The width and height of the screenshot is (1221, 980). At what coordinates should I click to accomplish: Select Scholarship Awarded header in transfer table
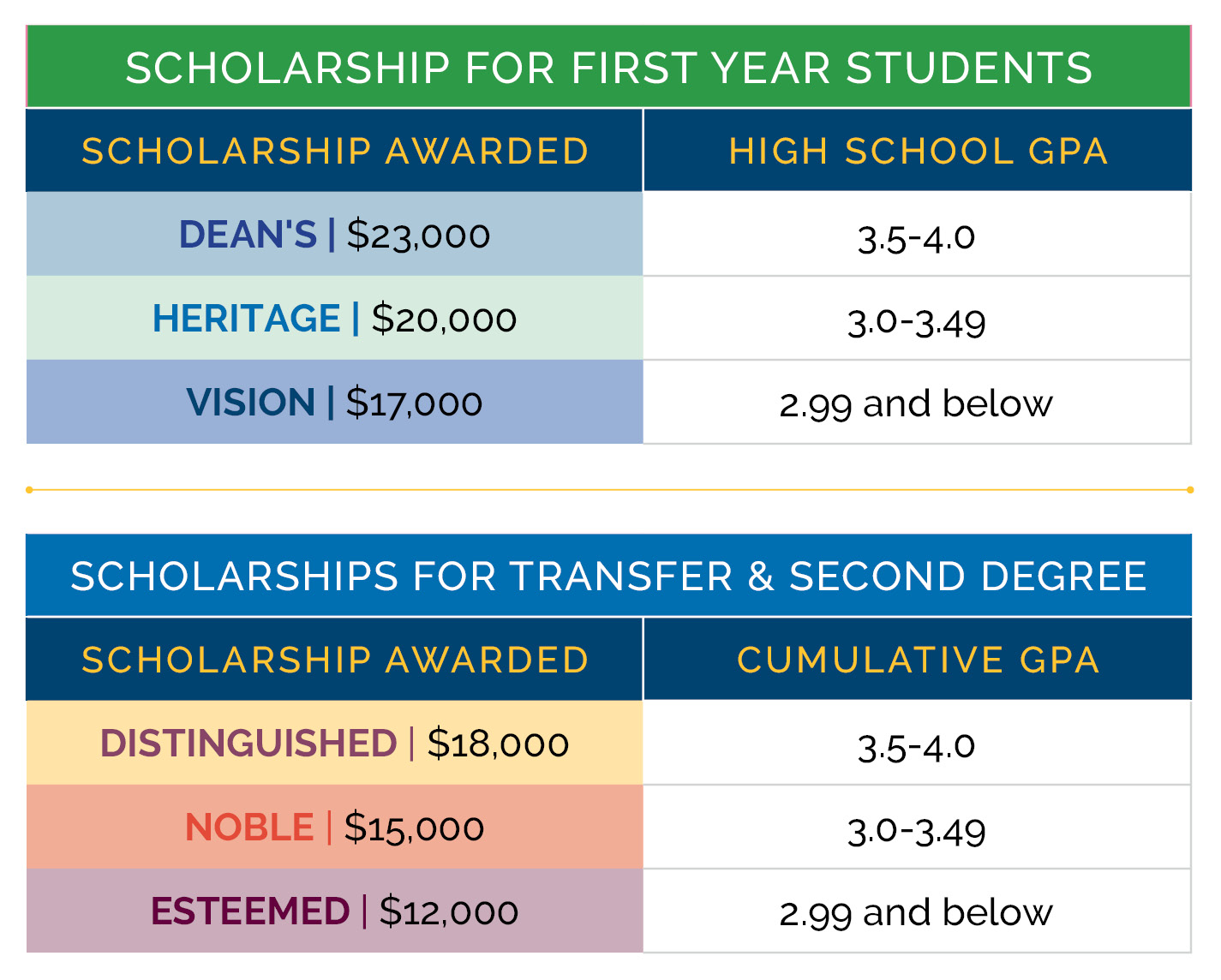[x=334, y=660]
